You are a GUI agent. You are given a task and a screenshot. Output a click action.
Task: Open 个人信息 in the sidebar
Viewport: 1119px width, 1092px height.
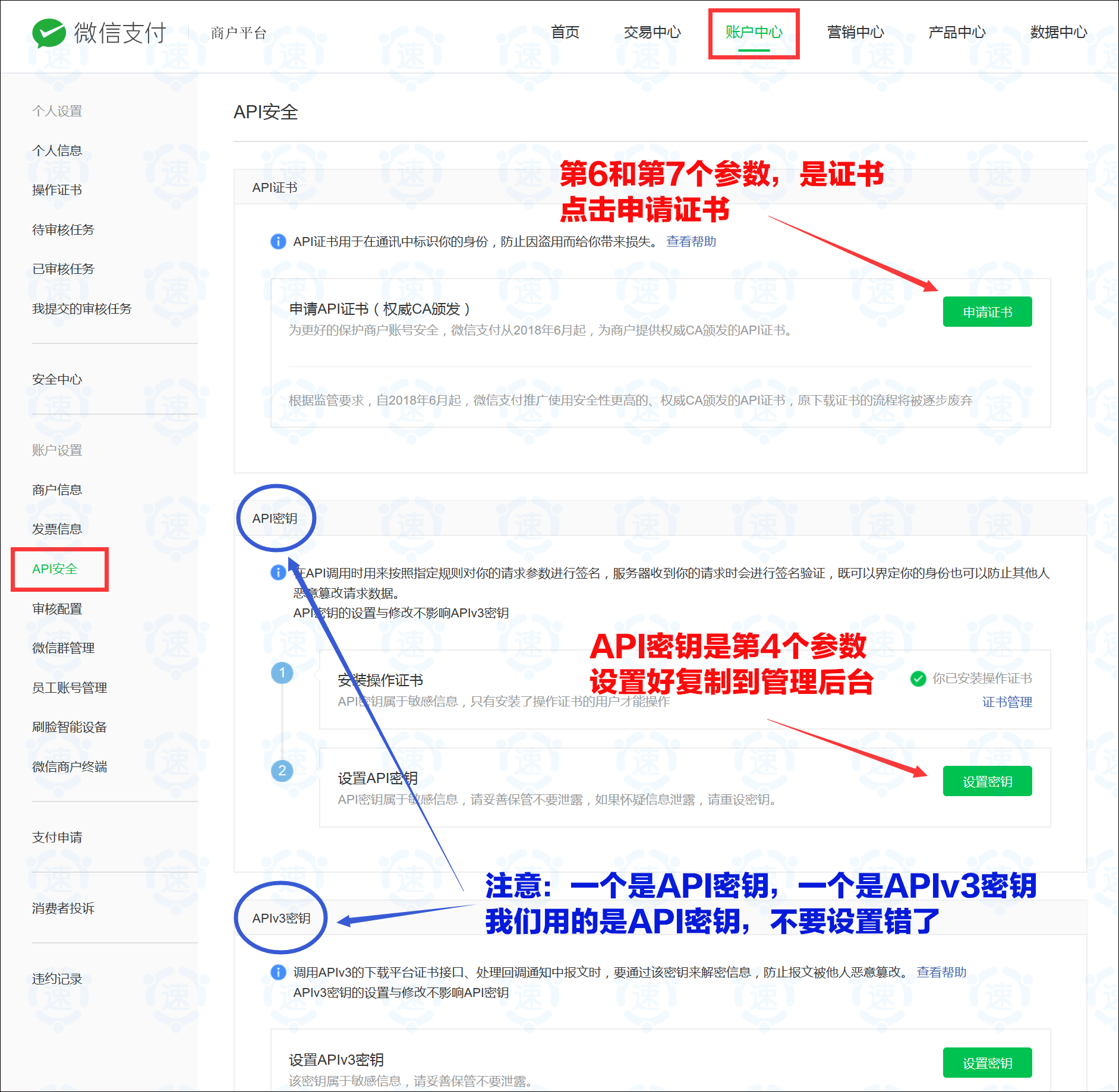pyautogui.click(x=57, y=151)
